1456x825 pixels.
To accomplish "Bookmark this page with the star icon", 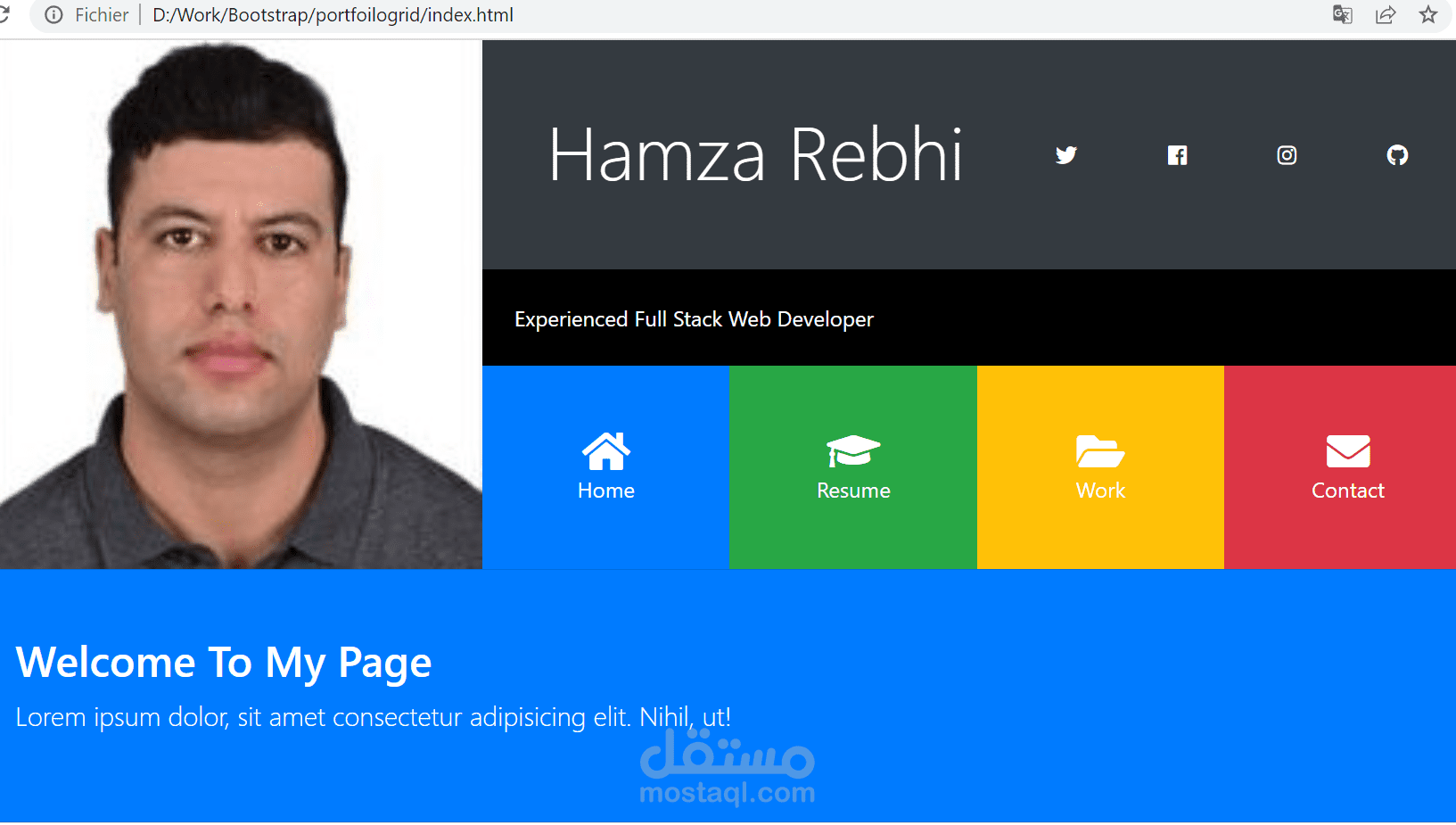I will click(1428, 15).
